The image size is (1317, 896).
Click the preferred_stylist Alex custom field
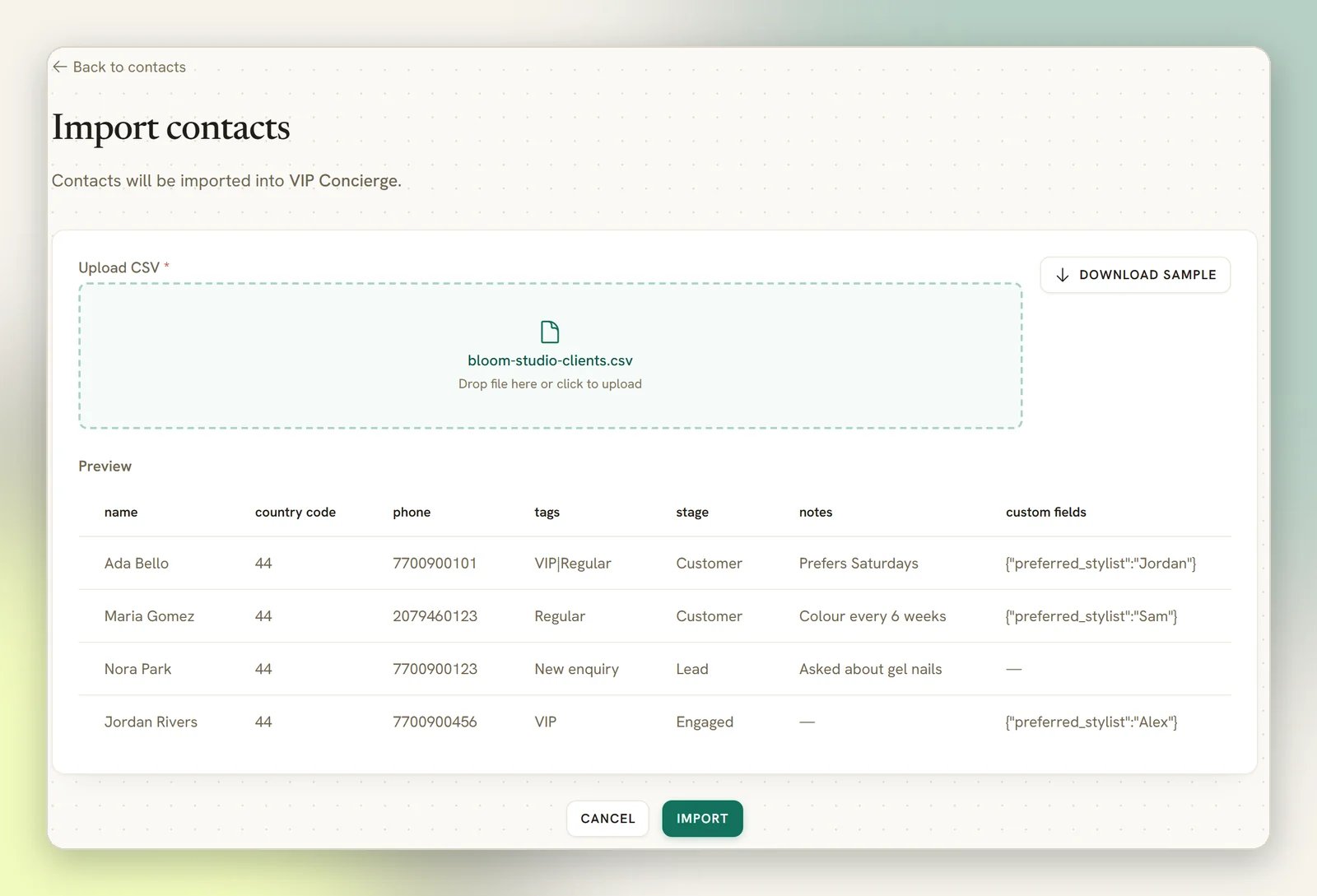pos(1091,722)
